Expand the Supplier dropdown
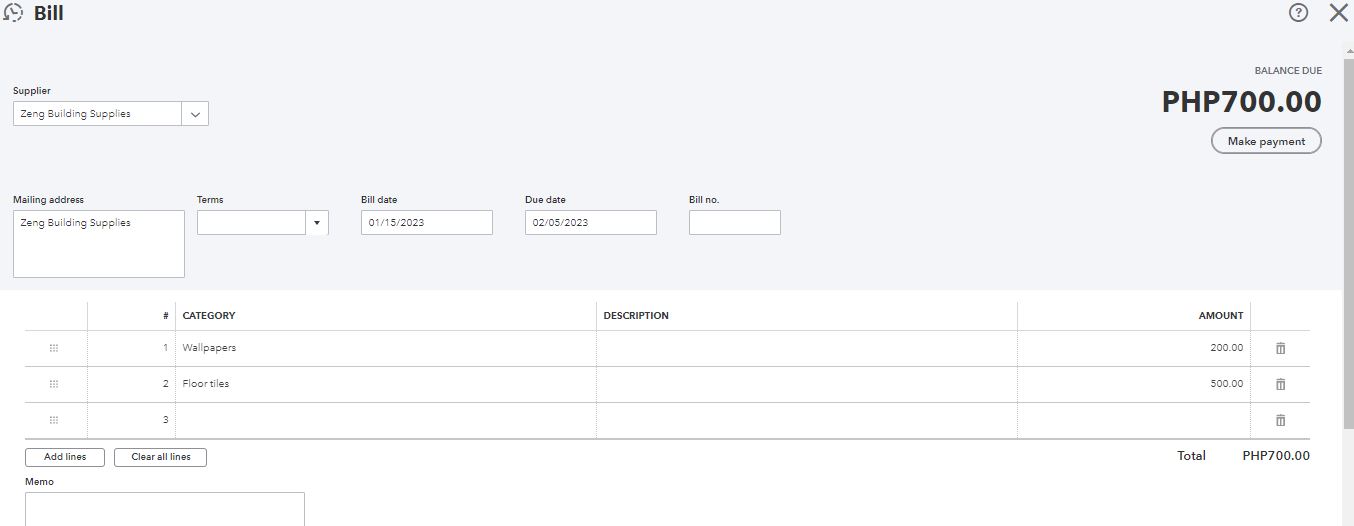1354x526 pixels. click(x=195, y=114)
